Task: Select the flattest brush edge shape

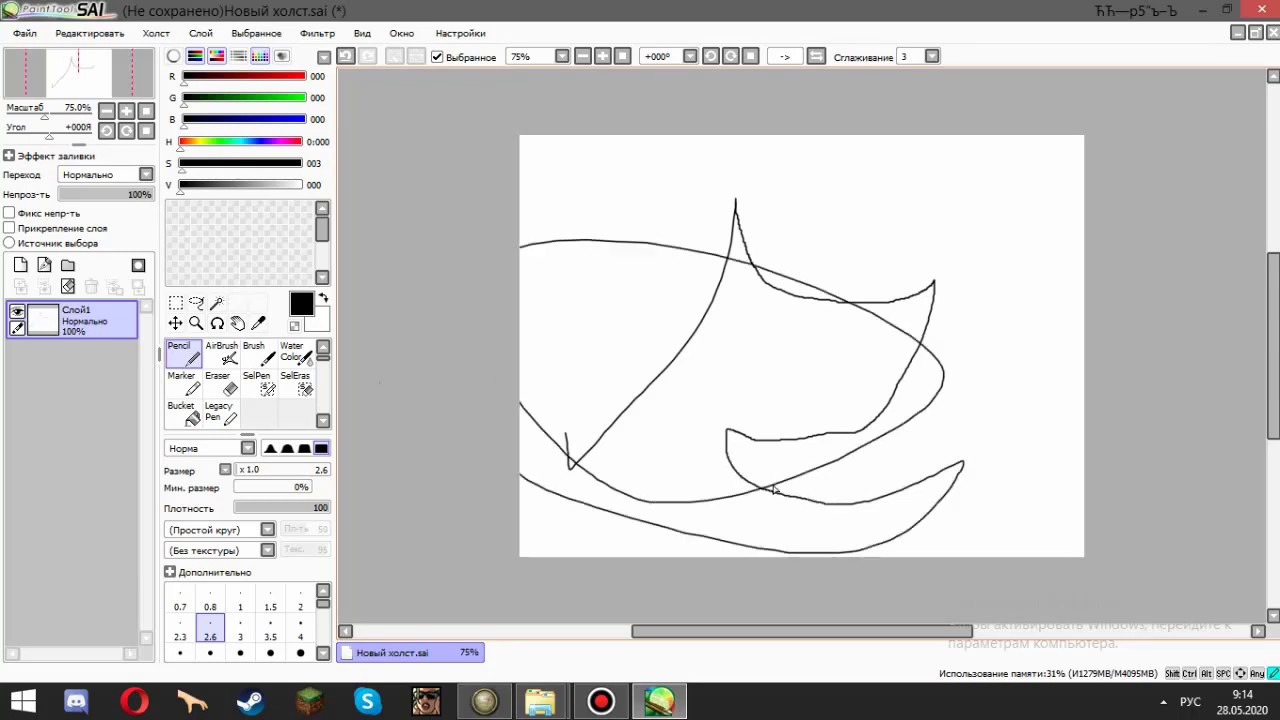Action: (x=321, y=448)
